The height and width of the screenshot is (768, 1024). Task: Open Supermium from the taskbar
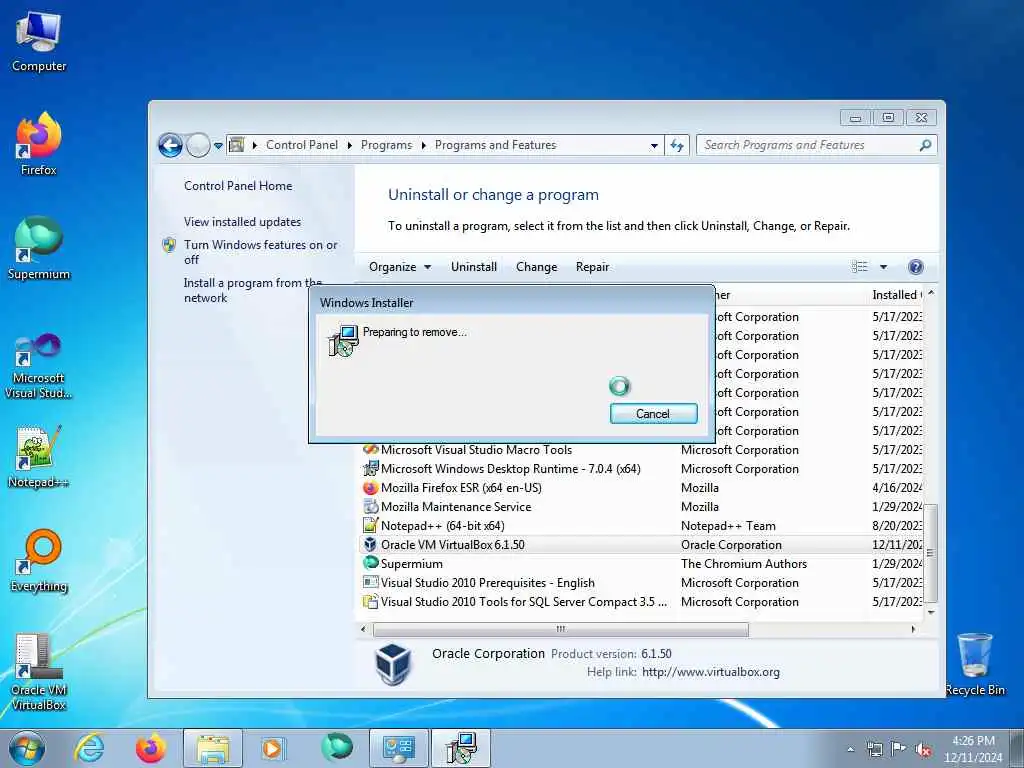pos(337,747)
